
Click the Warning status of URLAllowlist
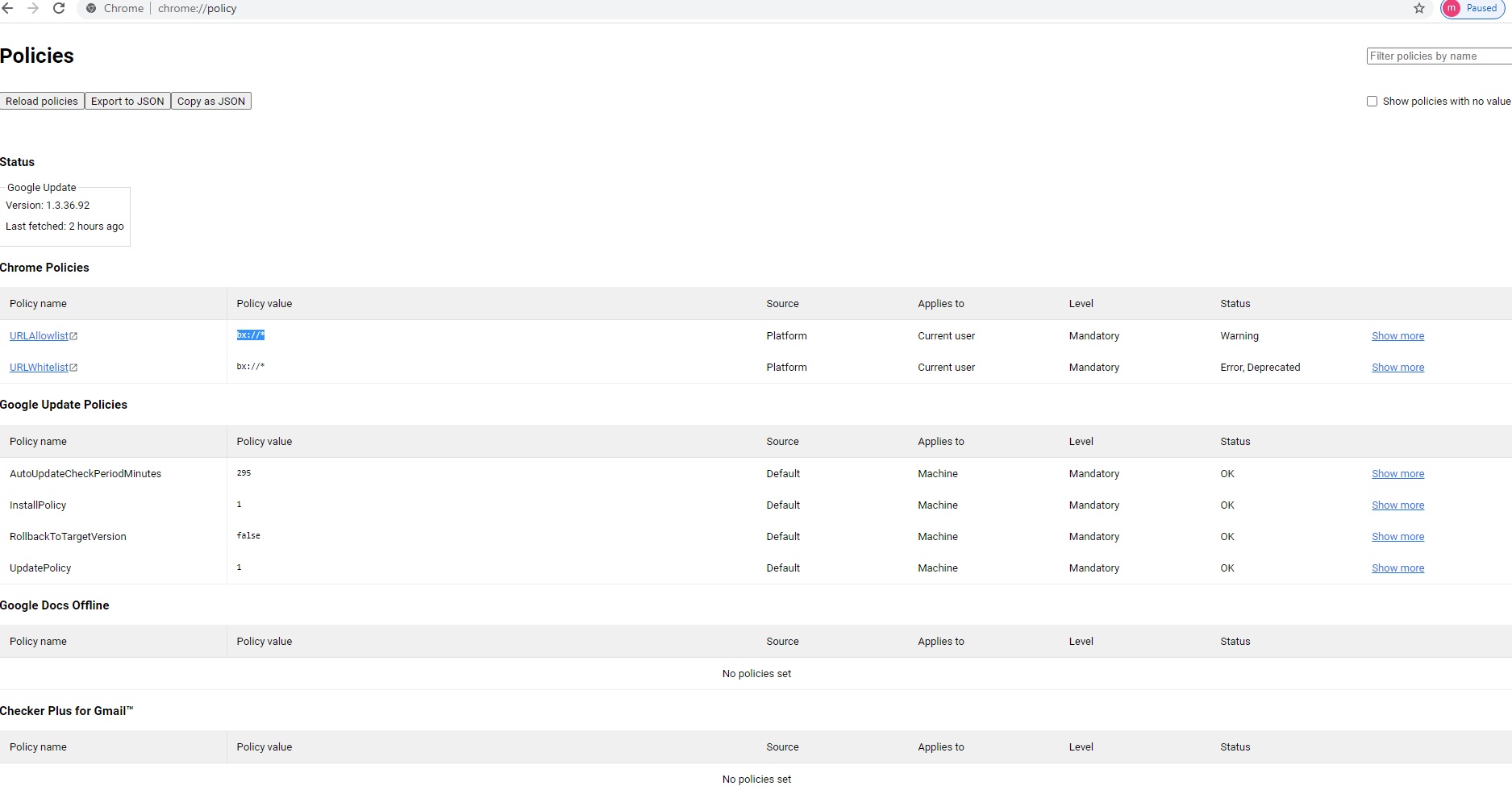point(1239,335)
